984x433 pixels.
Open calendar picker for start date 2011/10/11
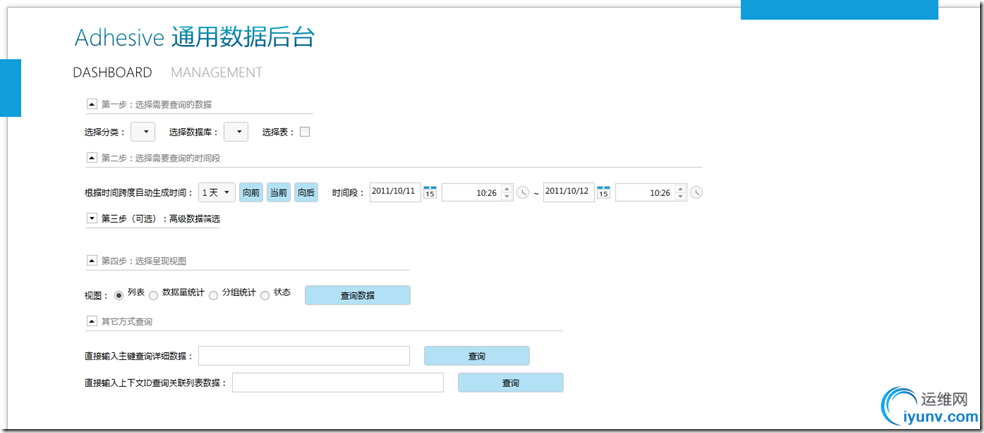click(x=430, y=192)
